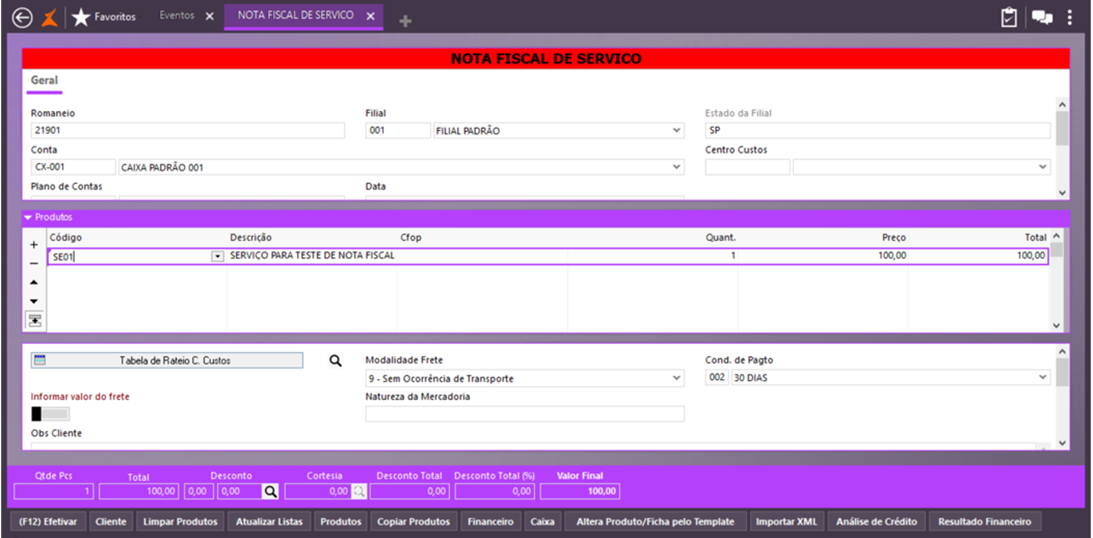Click the (F12) Efetivar button
The image size is (1093, 538).
pyautogui.click(x=49, y=521)
